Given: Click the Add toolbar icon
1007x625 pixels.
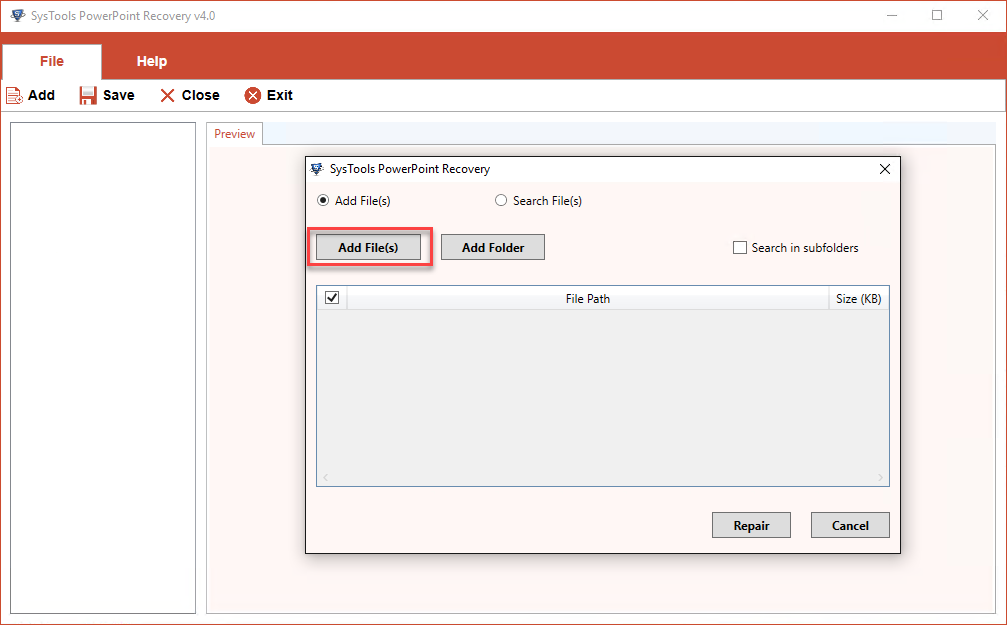Looking at the screenshot, I should pos(14,96).
